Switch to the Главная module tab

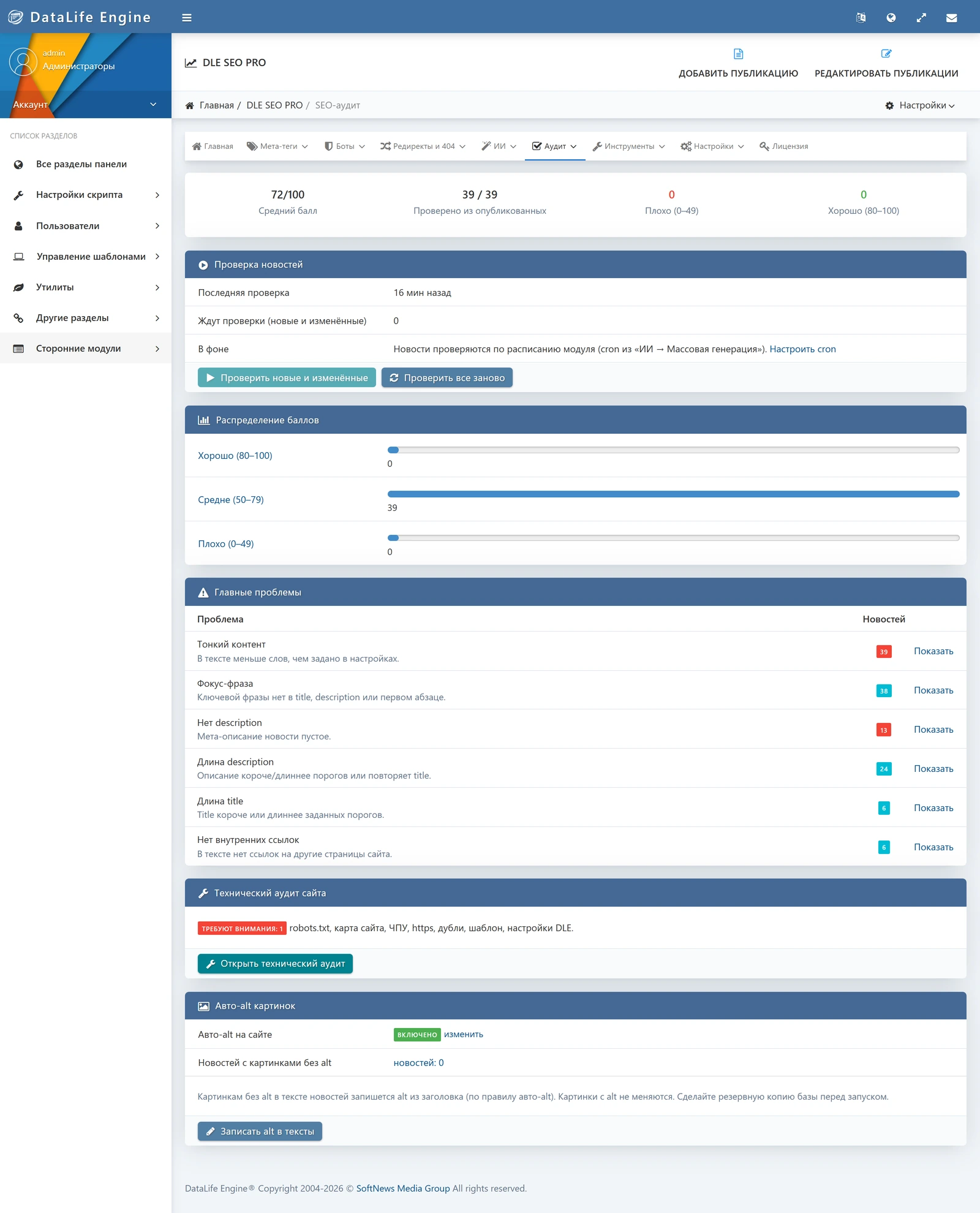click(x=213, y=146)
